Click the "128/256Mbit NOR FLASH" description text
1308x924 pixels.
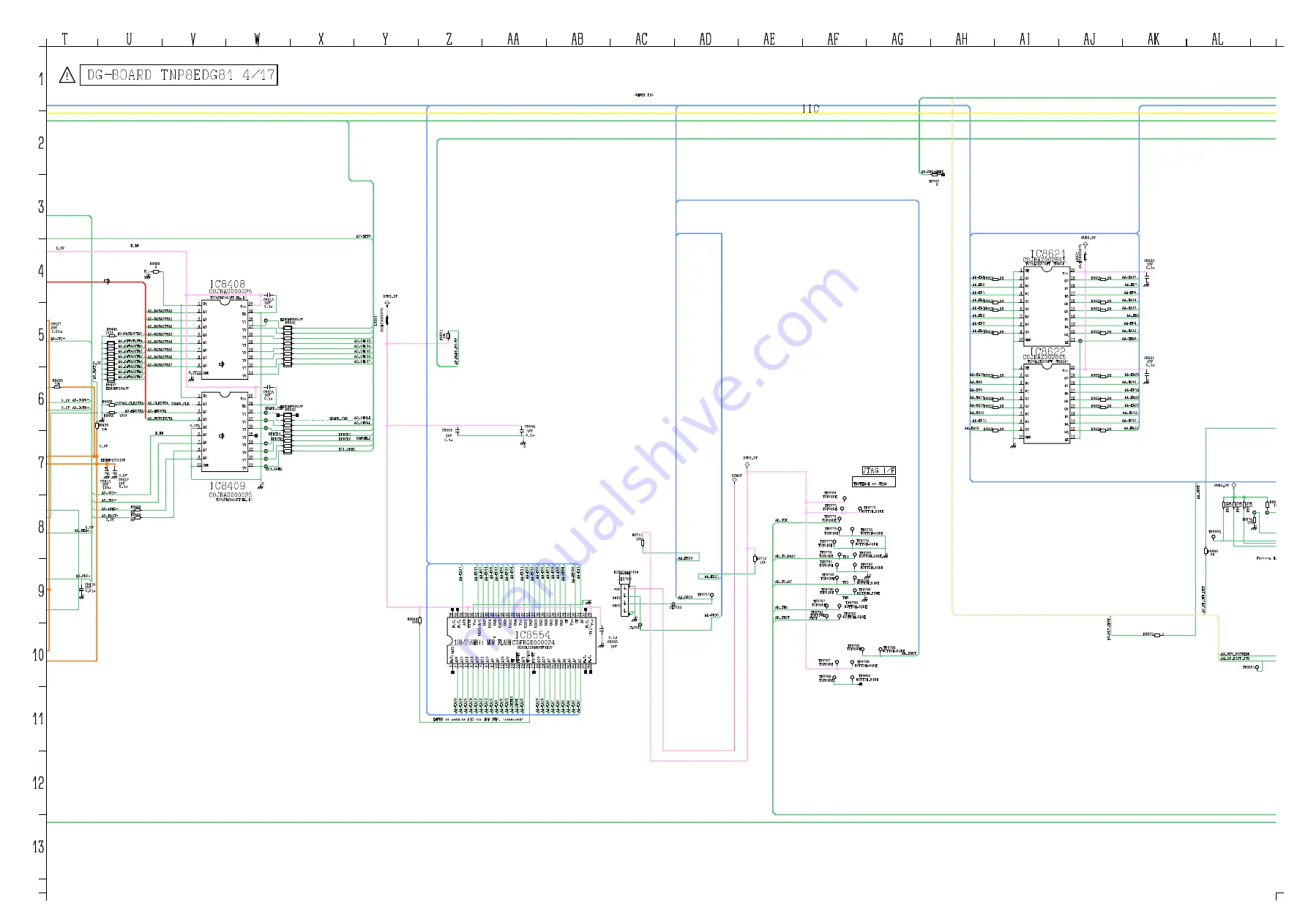click(482, 642)
